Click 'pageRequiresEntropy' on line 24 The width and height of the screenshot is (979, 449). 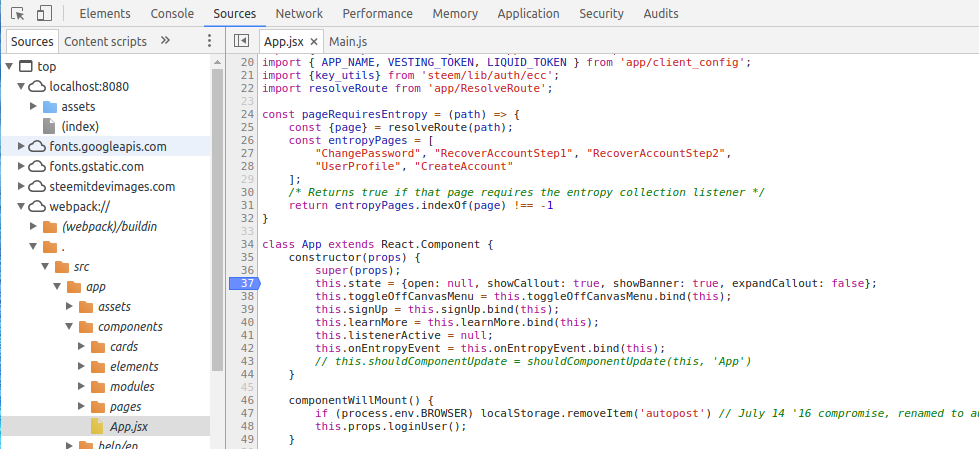coord(365,114)
